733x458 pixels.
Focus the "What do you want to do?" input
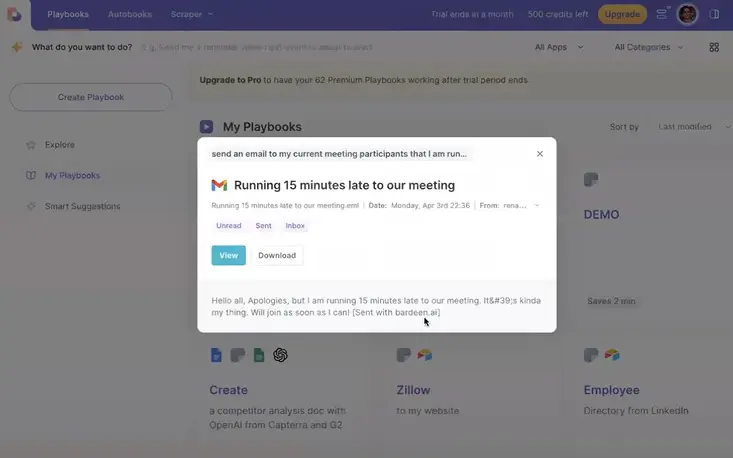click(x=257, y=47)
